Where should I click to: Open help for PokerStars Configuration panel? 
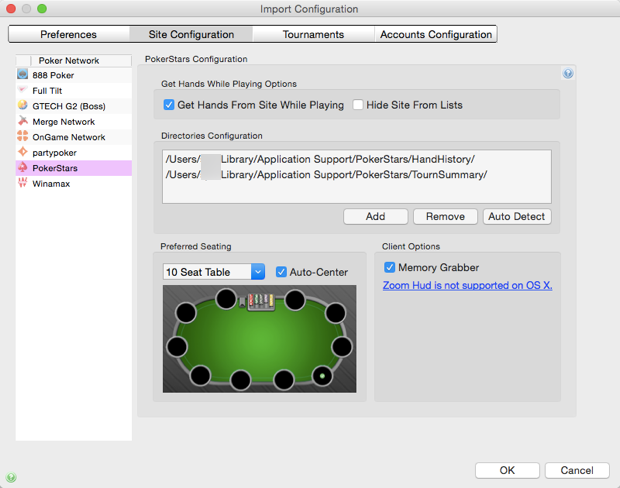point(568,74)
